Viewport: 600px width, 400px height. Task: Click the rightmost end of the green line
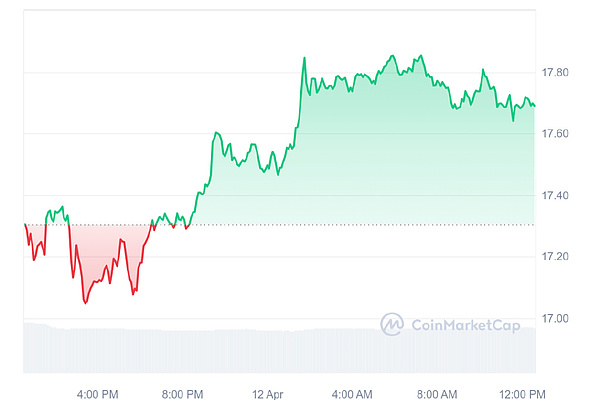[x=534, y=106]
